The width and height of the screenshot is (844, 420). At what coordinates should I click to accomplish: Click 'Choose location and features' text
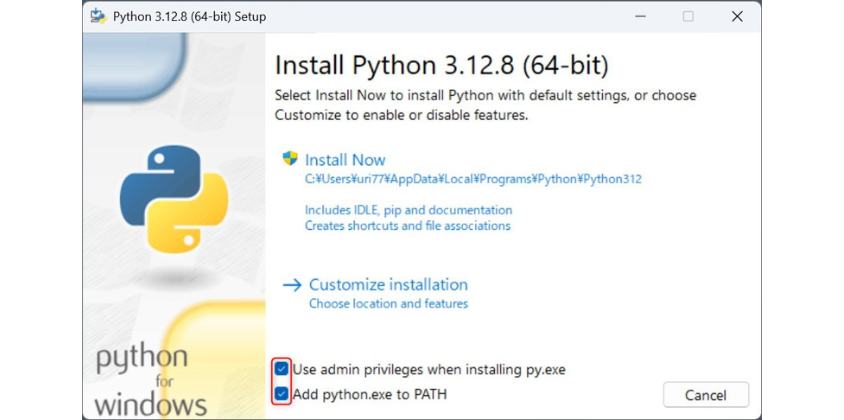pyautogui.click(x=388, y=304)
